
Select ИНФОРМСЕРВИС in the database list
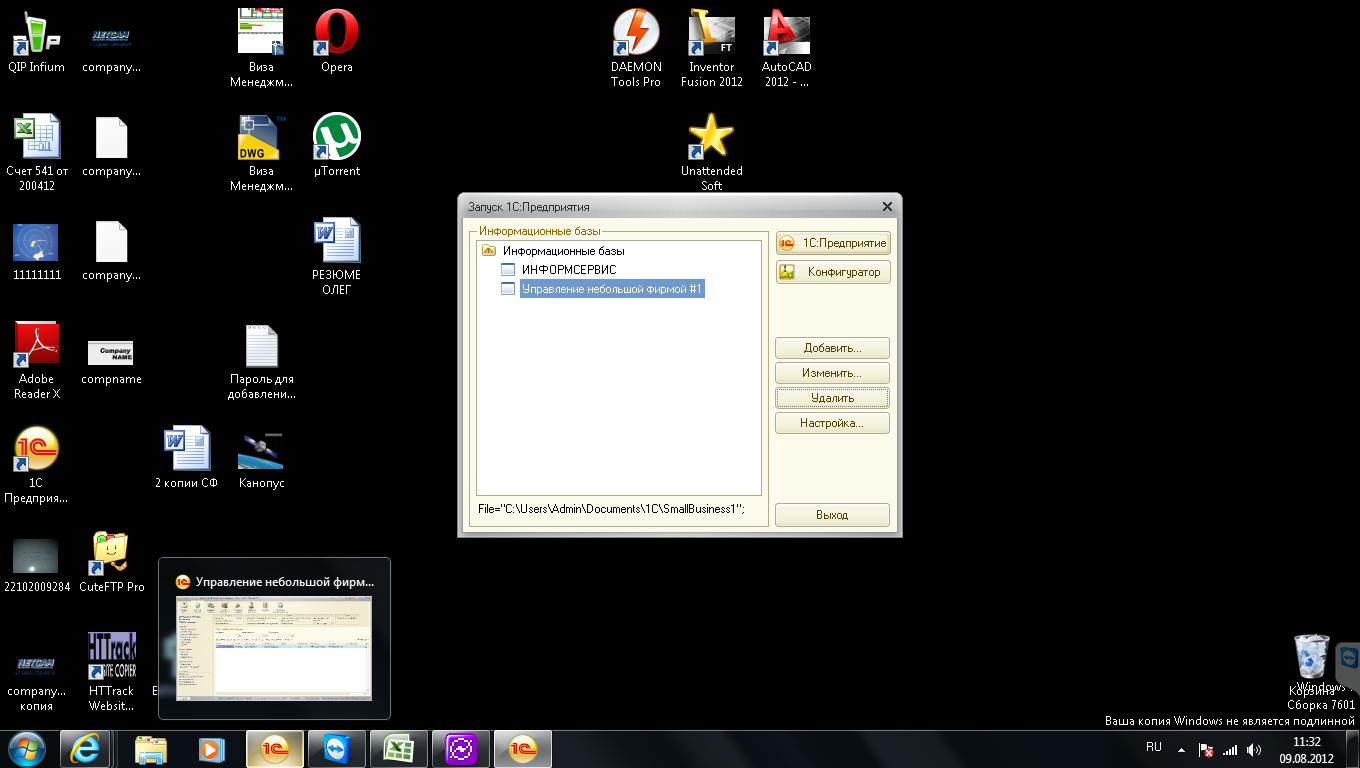[x=568, y=270]
